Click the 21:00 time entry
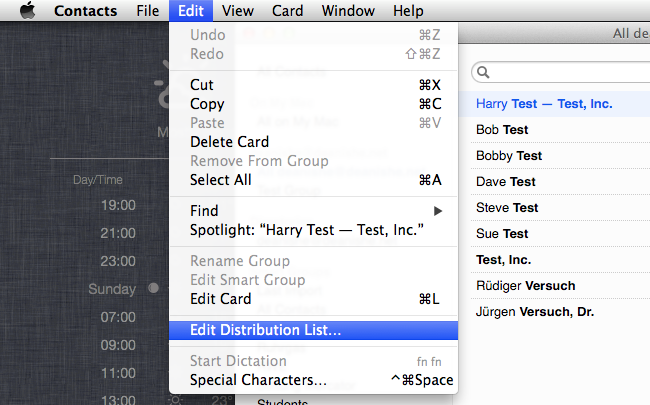This screenshot has width=650, height=405. point(118,233)
